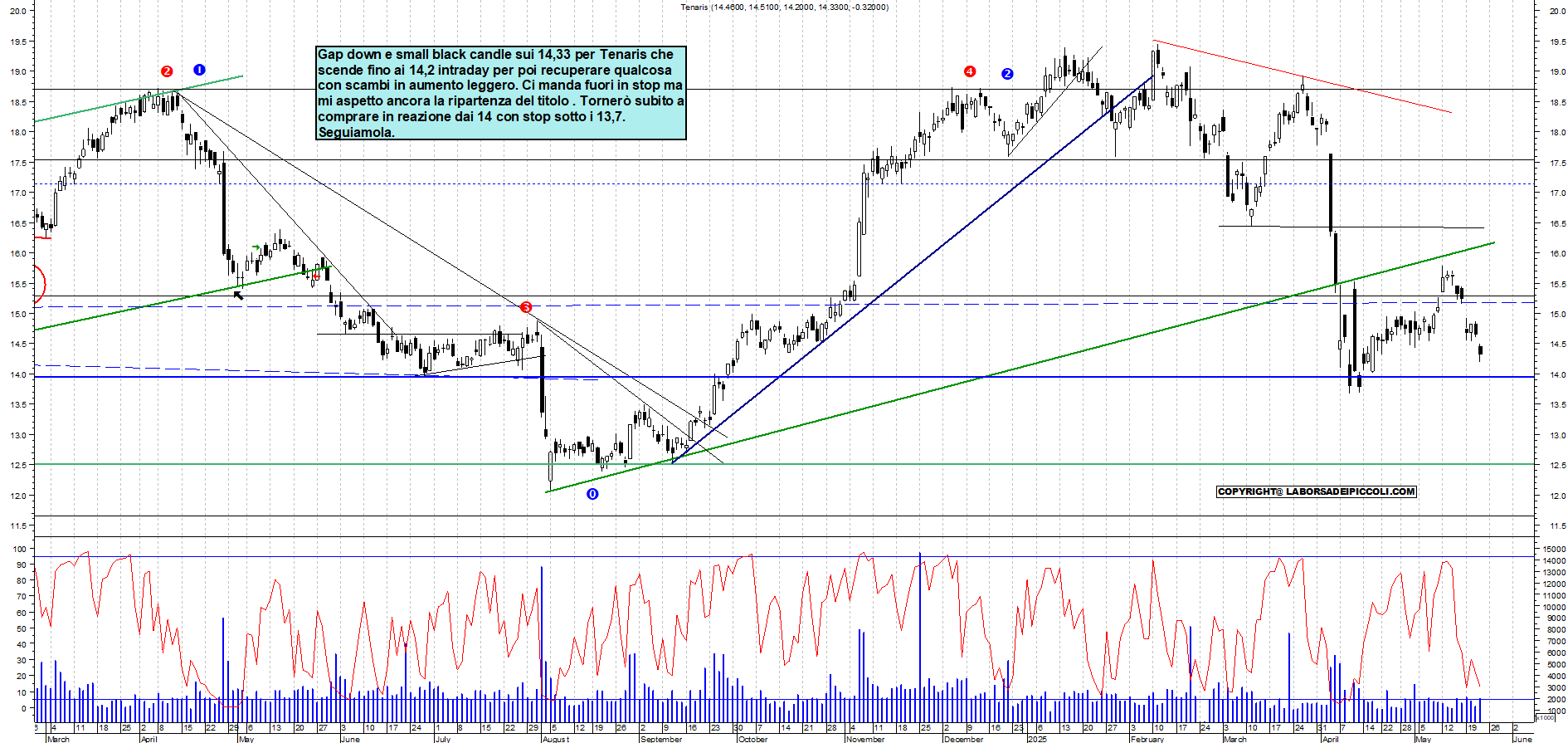
Task: Click the COPYRIGHT LABORSADEIPICCOLI.COM label
Action: pos(1316,491)
